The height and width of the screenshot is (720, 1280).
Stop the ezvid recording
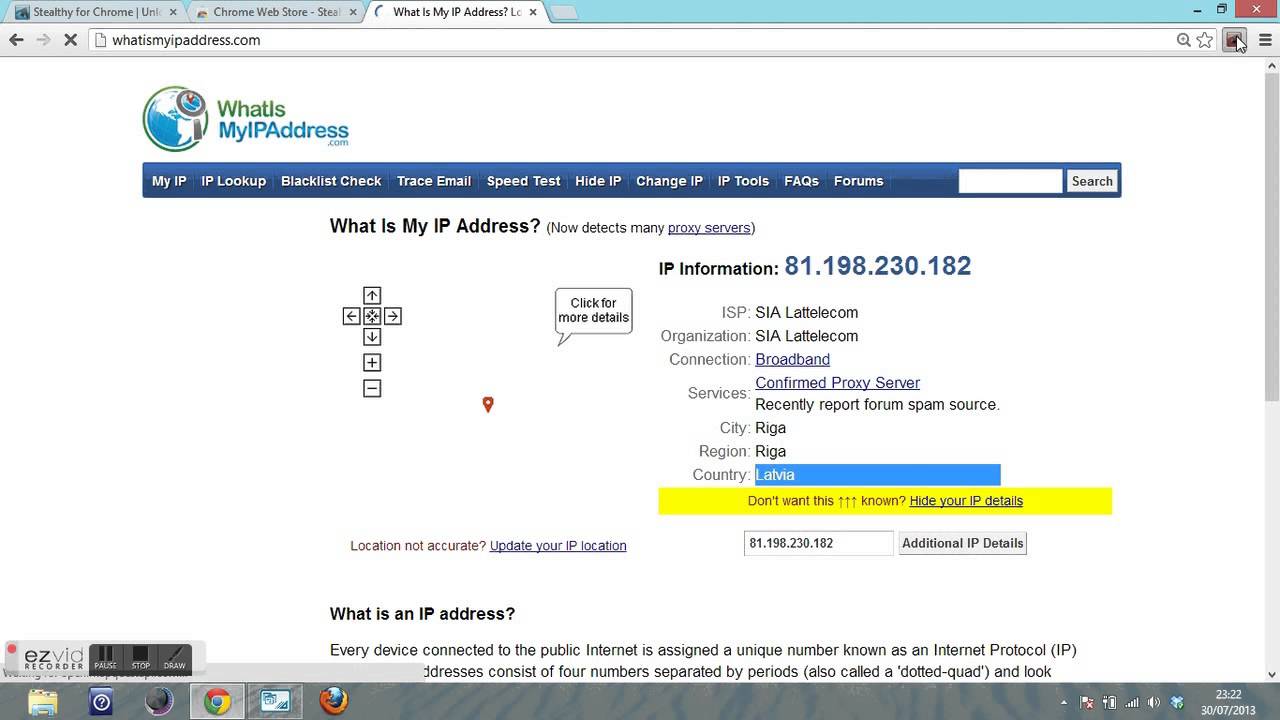tap(140, 657)
